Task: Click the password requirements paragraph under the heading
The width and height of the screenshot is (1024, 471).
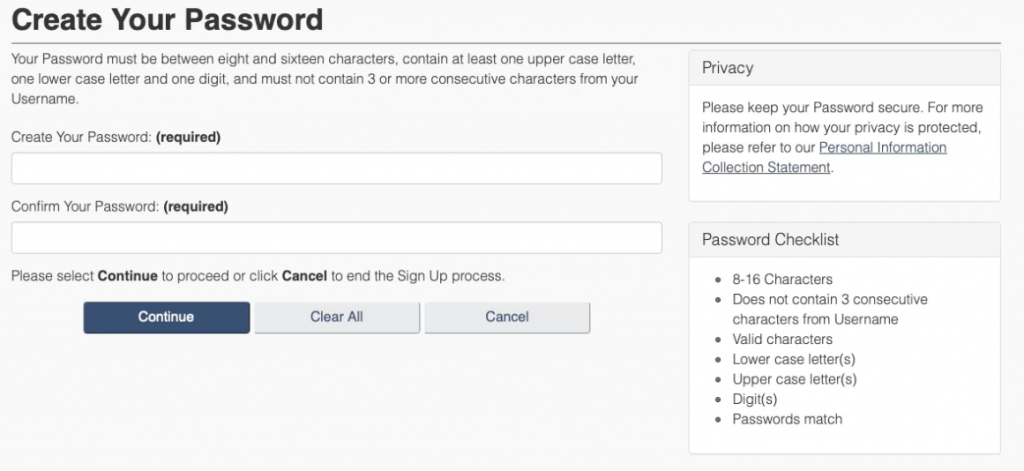Action: point(325,79)
